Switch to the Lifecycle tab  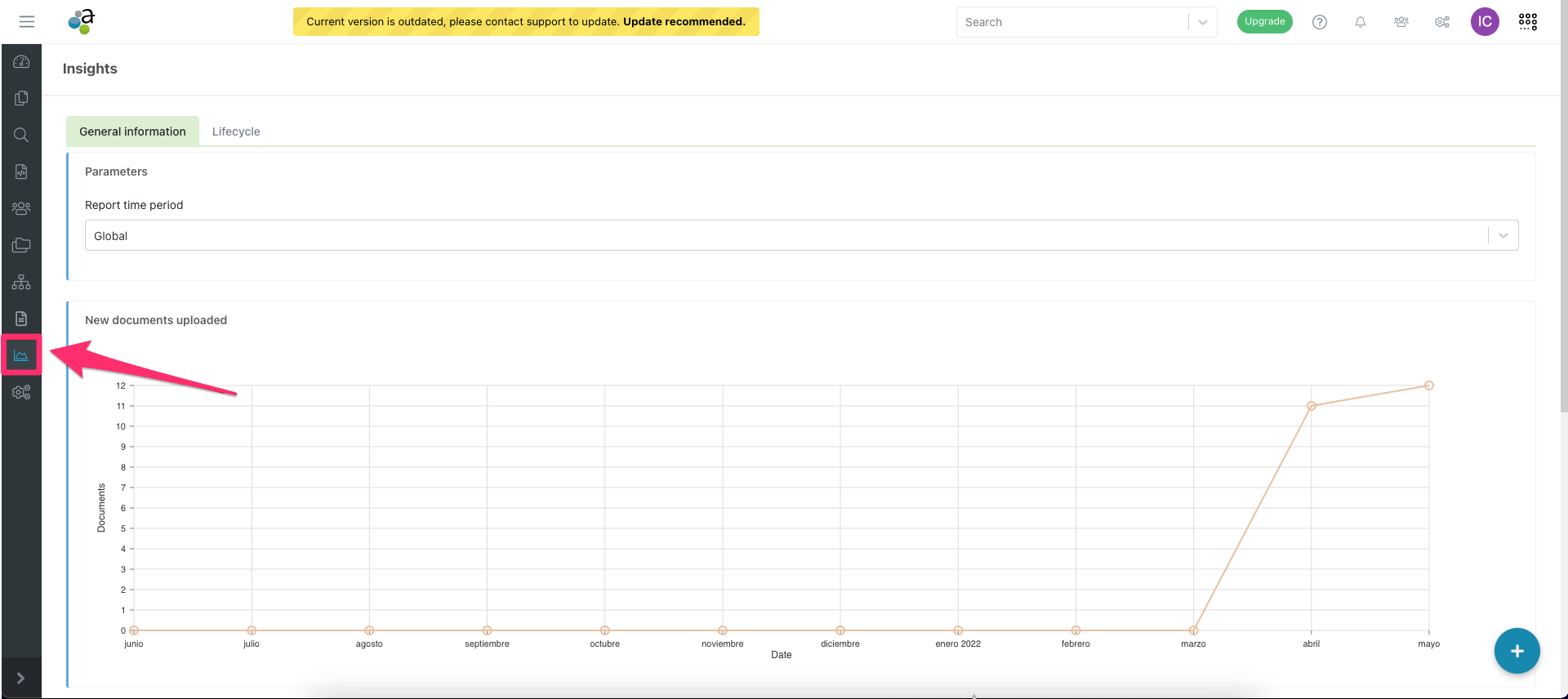[236, 131]
